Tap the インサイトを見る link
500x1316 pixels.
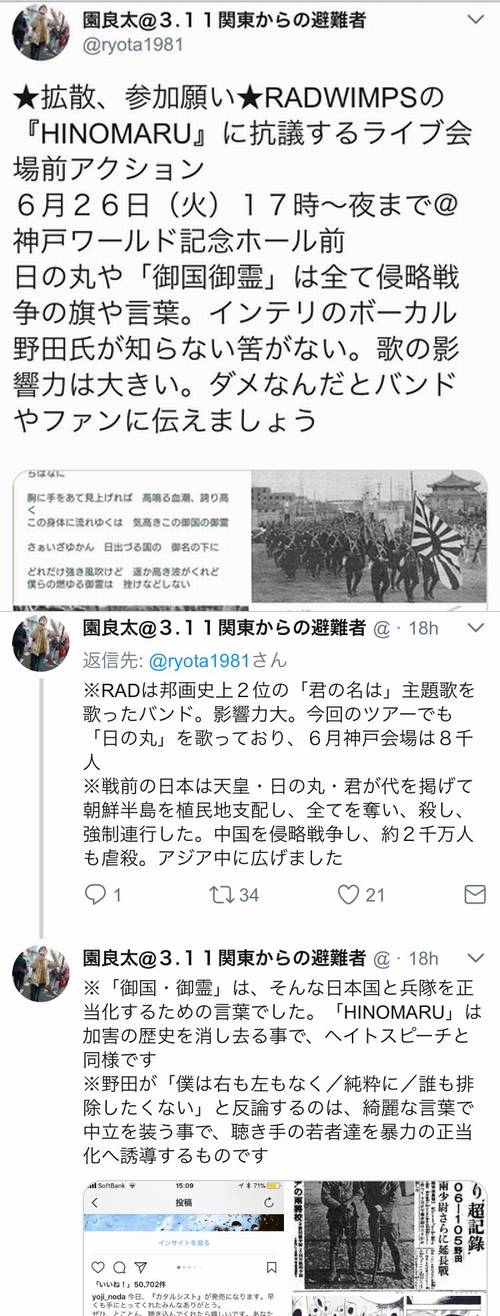coord(184,1242)
